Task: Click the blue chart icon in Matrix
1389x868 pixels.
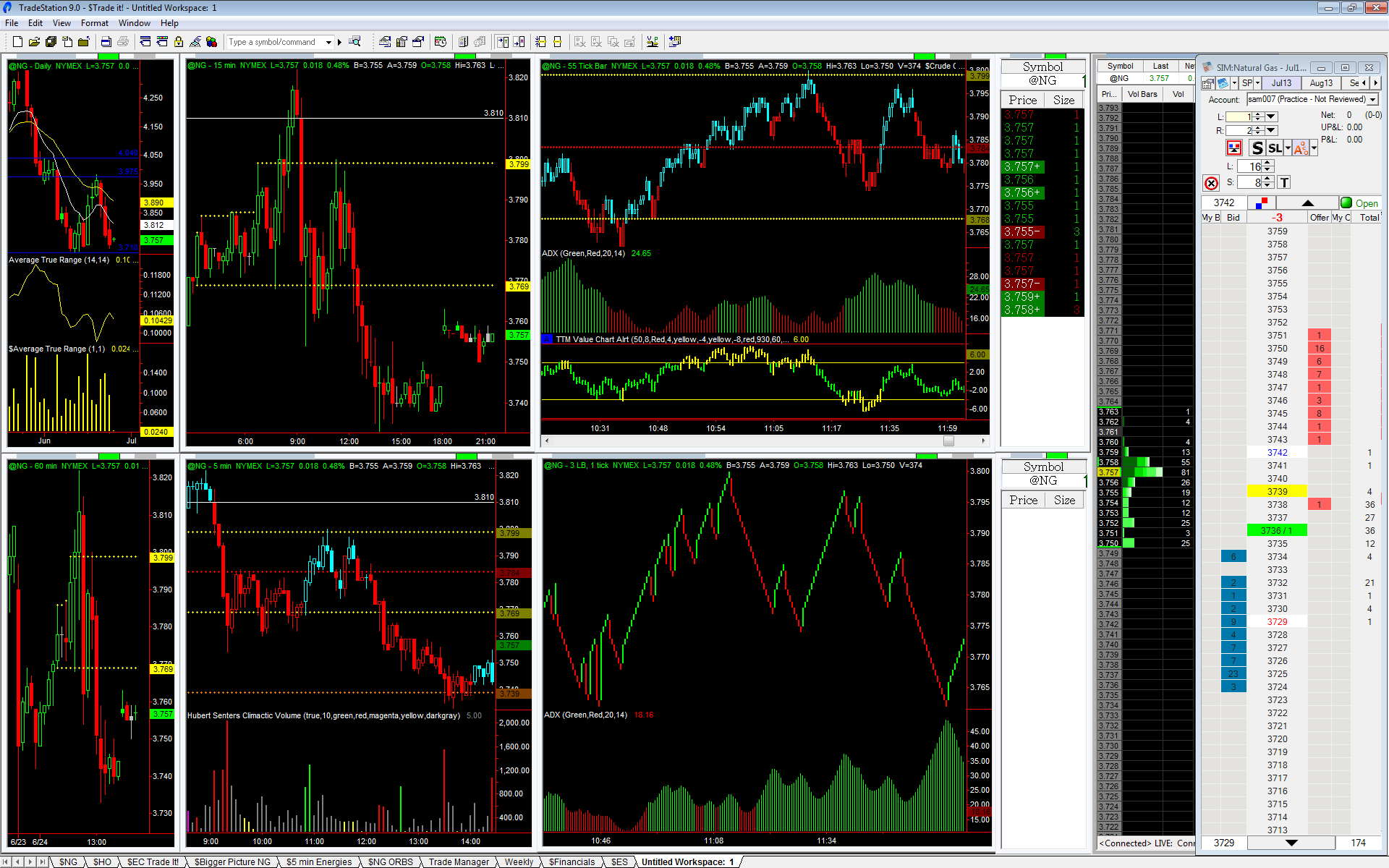Action: 1223,83
